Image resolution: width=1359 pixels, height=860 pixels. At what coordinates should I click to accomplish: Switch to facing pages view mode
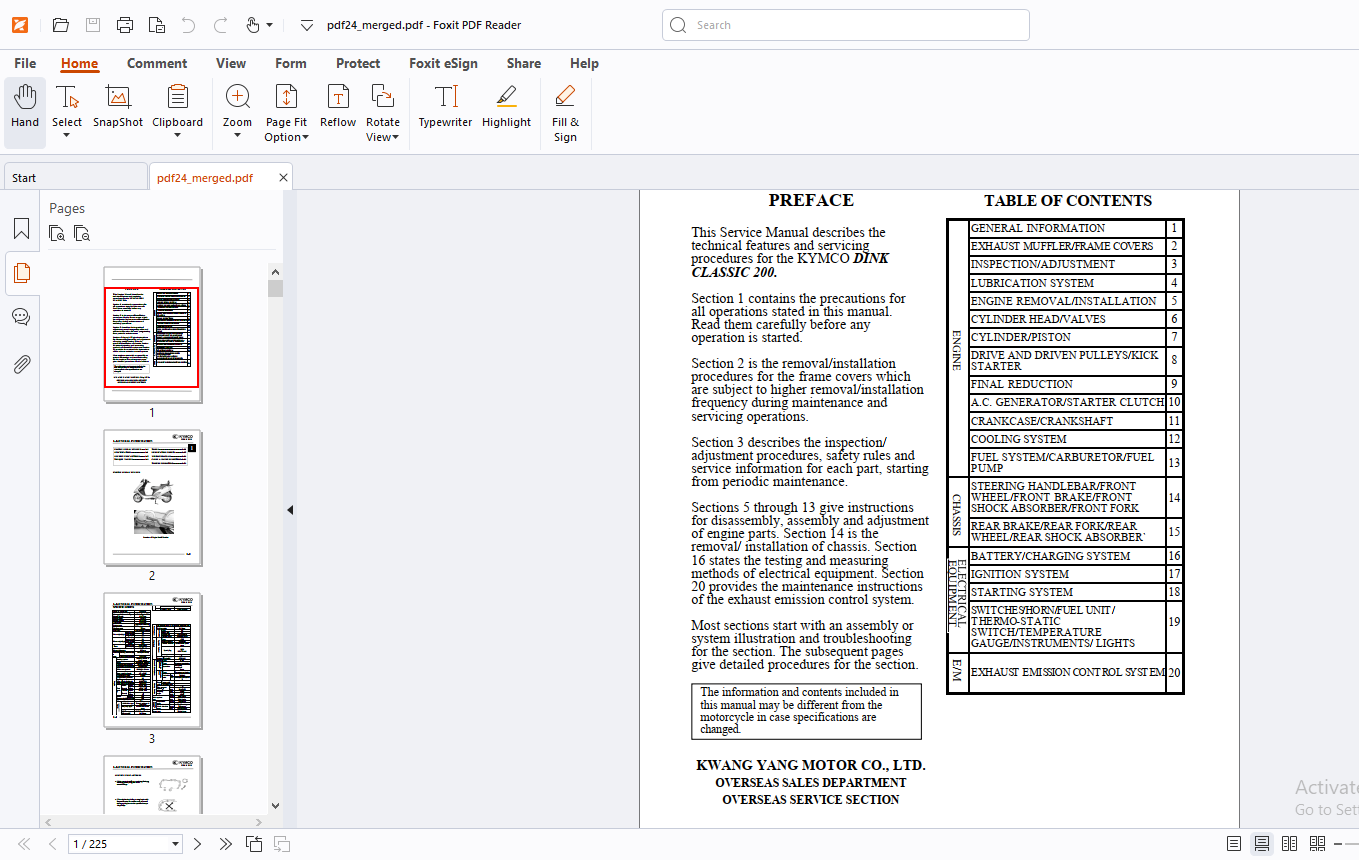point(1290,844)
